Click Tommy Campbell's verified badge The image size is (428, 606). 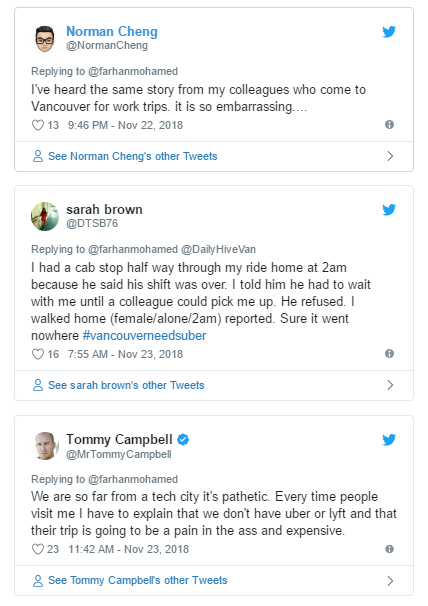(x=183, y=439)
